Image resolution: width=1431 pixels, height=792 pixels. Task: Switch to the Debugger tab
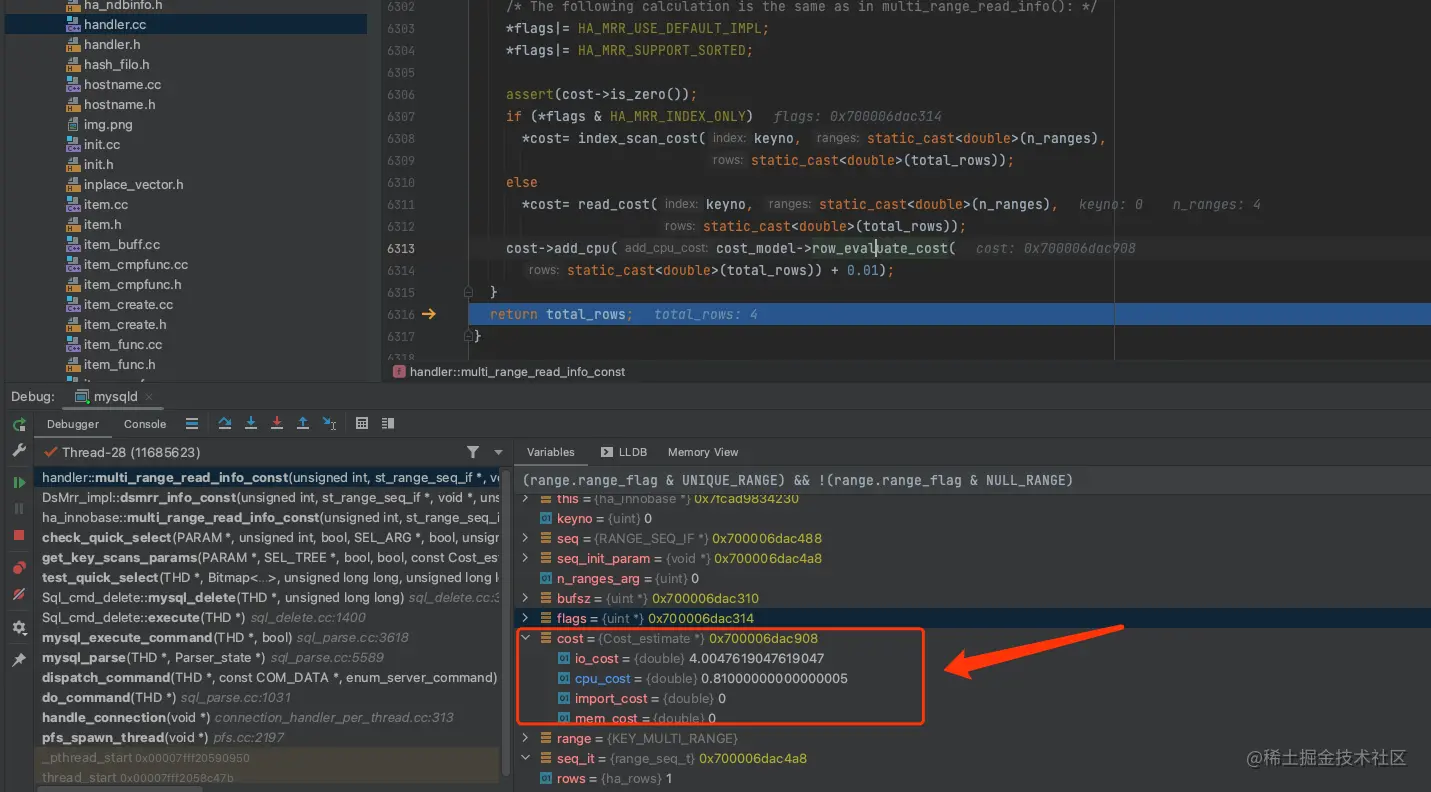(x=73, y=424)
